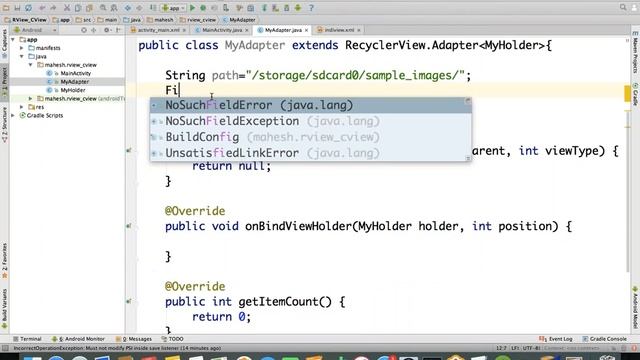Click the Cut scissors icon
The width and height of the screenshot is (640, 360).
click(x=67, y=8)
